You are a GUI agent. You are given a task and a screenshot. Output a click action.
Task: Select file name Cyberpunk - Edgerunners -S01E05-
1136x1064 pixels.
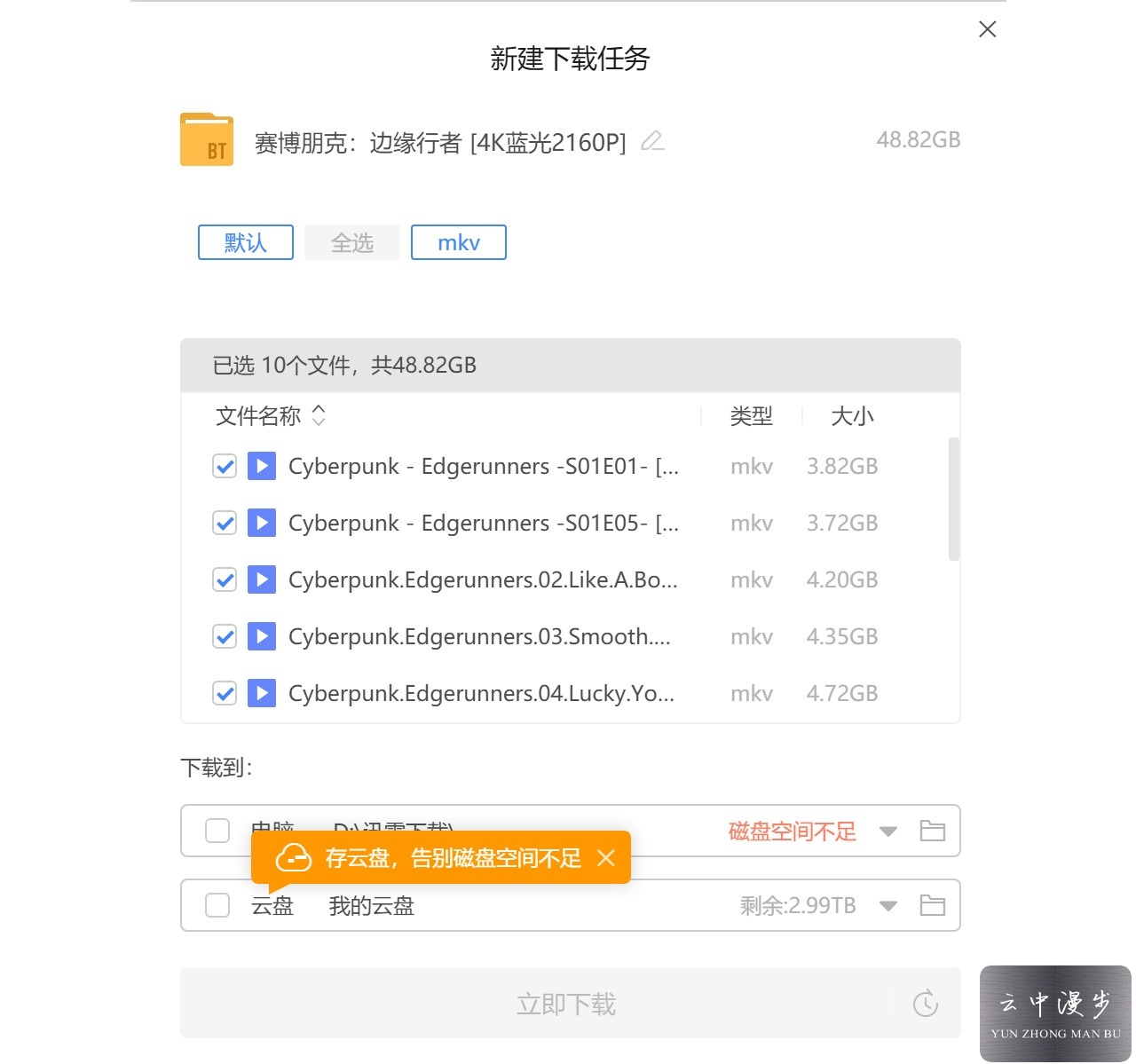point(484,524)
